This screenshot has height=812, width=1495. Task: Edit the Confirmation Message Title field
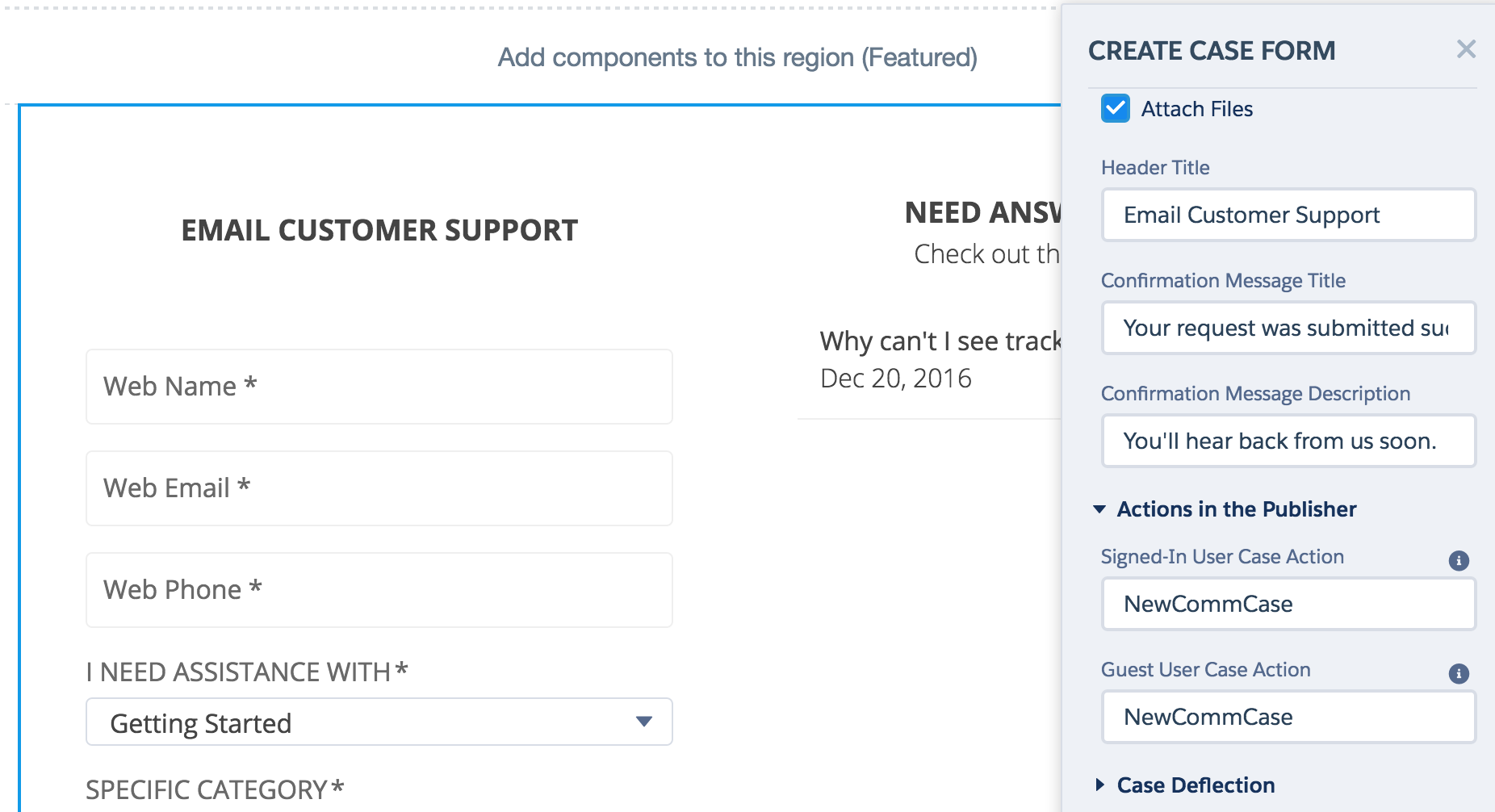coord(1288,328)
